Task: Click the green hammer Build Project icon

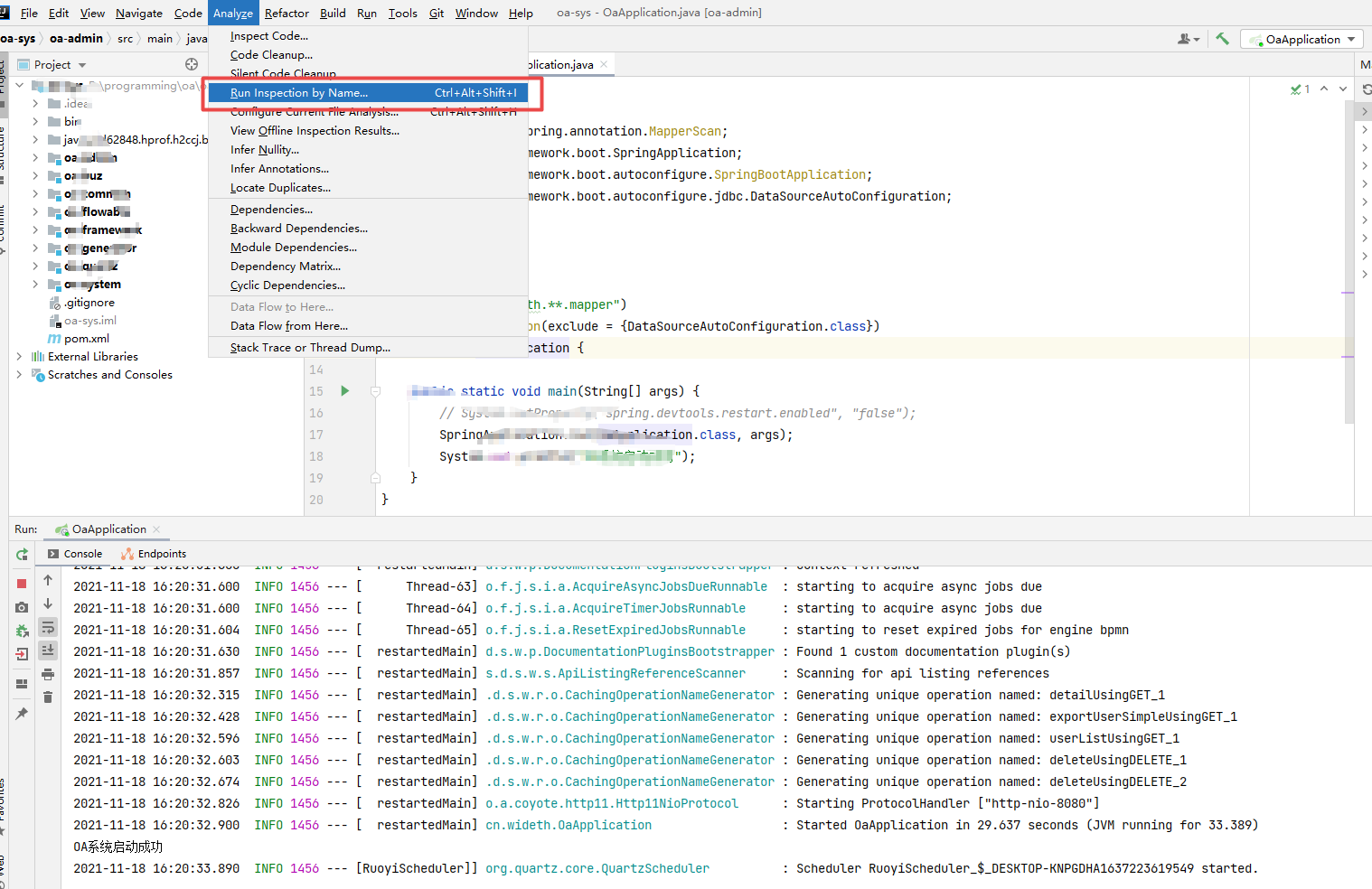Action: point(1222,39)
